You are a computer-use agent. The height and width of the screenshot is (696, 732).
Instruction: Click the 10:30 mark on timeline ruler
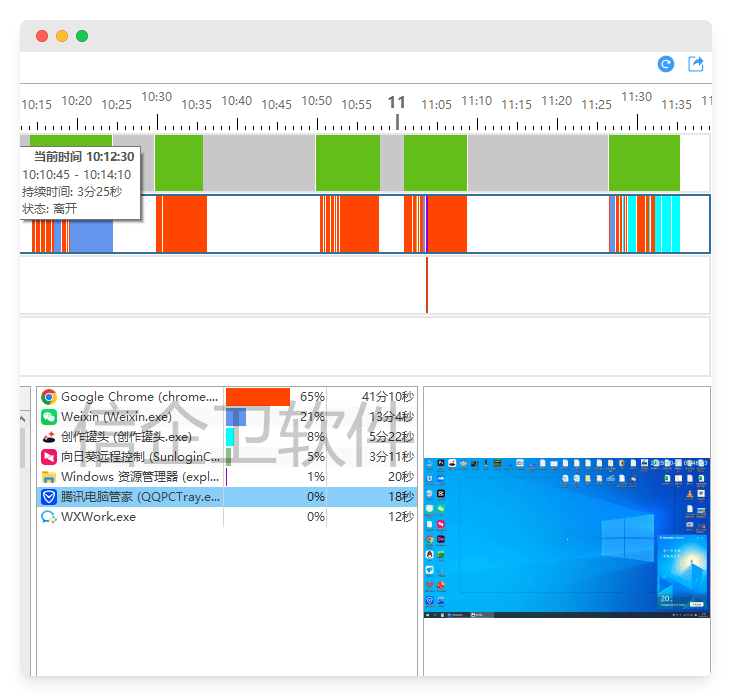156,98
